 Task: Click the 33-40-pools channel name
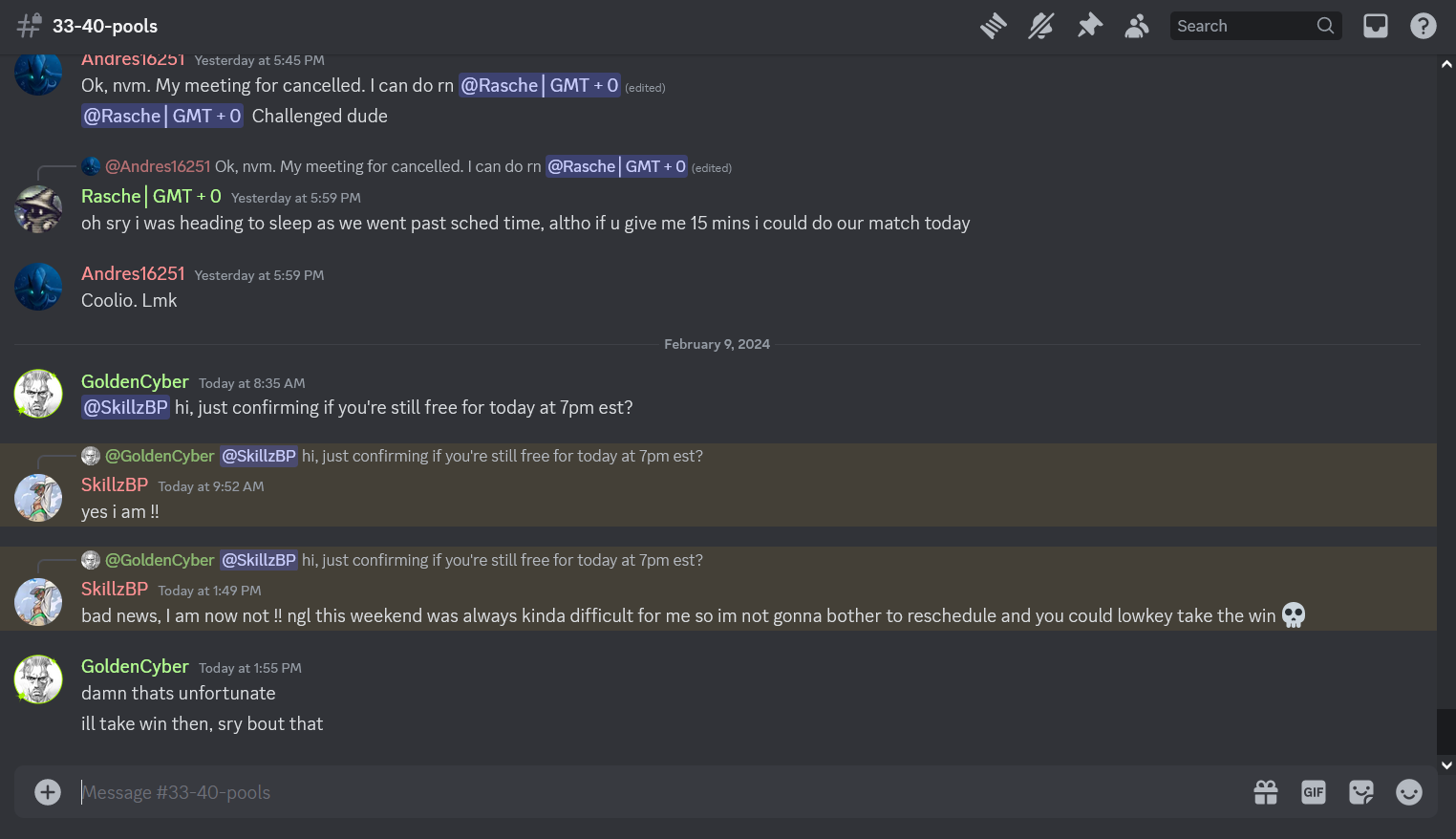point(105,26)
